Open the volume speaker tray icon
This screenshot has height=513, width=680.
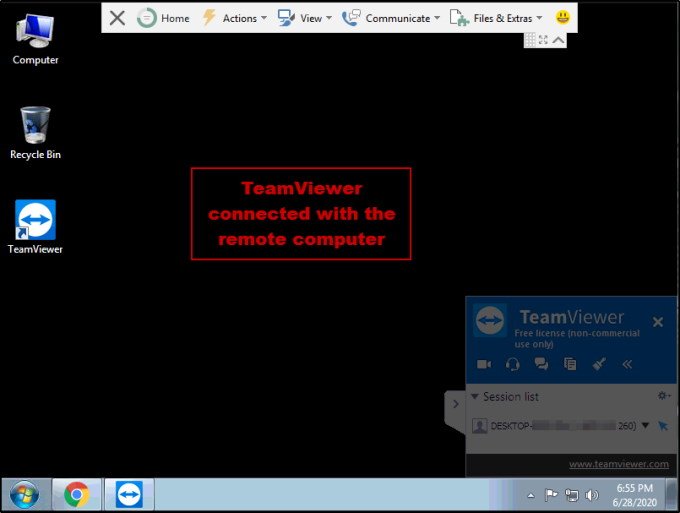(x=592, y=495)
